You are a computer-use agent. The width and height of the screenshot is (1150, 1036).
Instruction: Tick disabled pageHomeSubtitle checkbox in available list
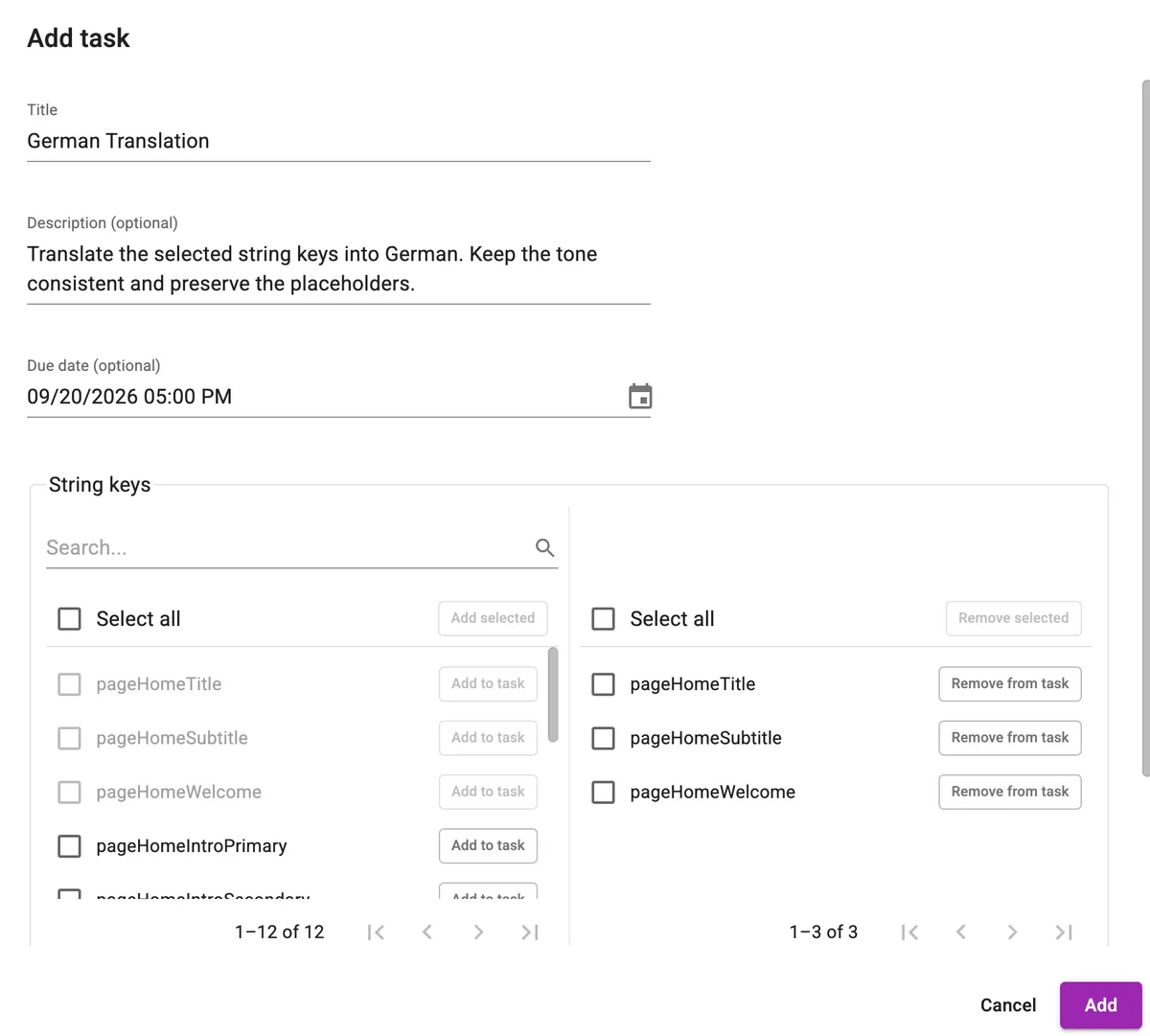[69, 738]
